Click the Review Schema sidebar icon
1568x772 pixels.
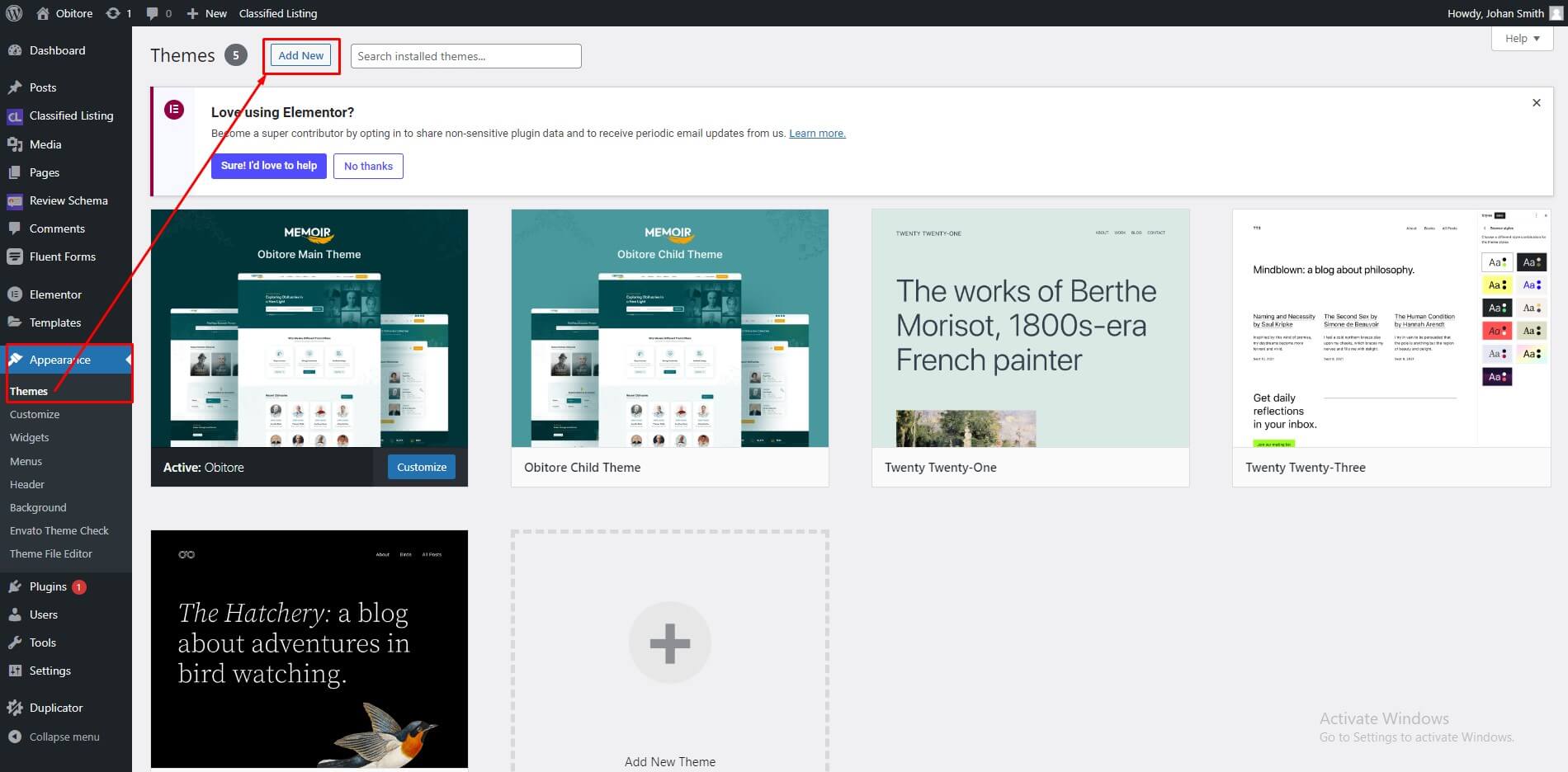15,200
